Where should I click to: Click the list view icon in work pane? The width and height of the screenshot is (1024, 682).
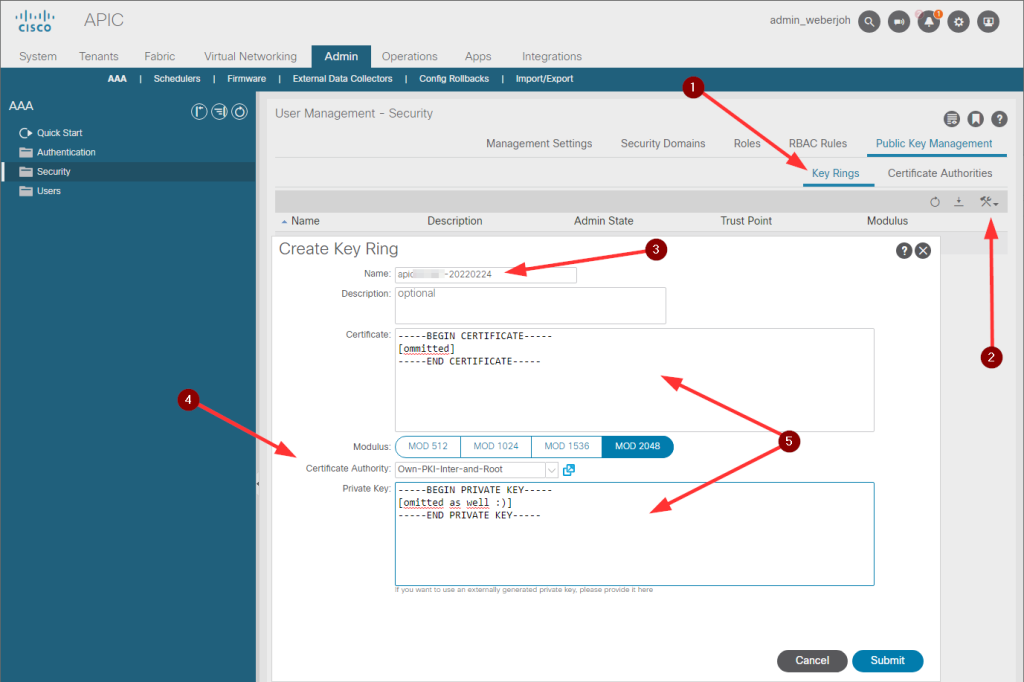[x=952, y=119]
